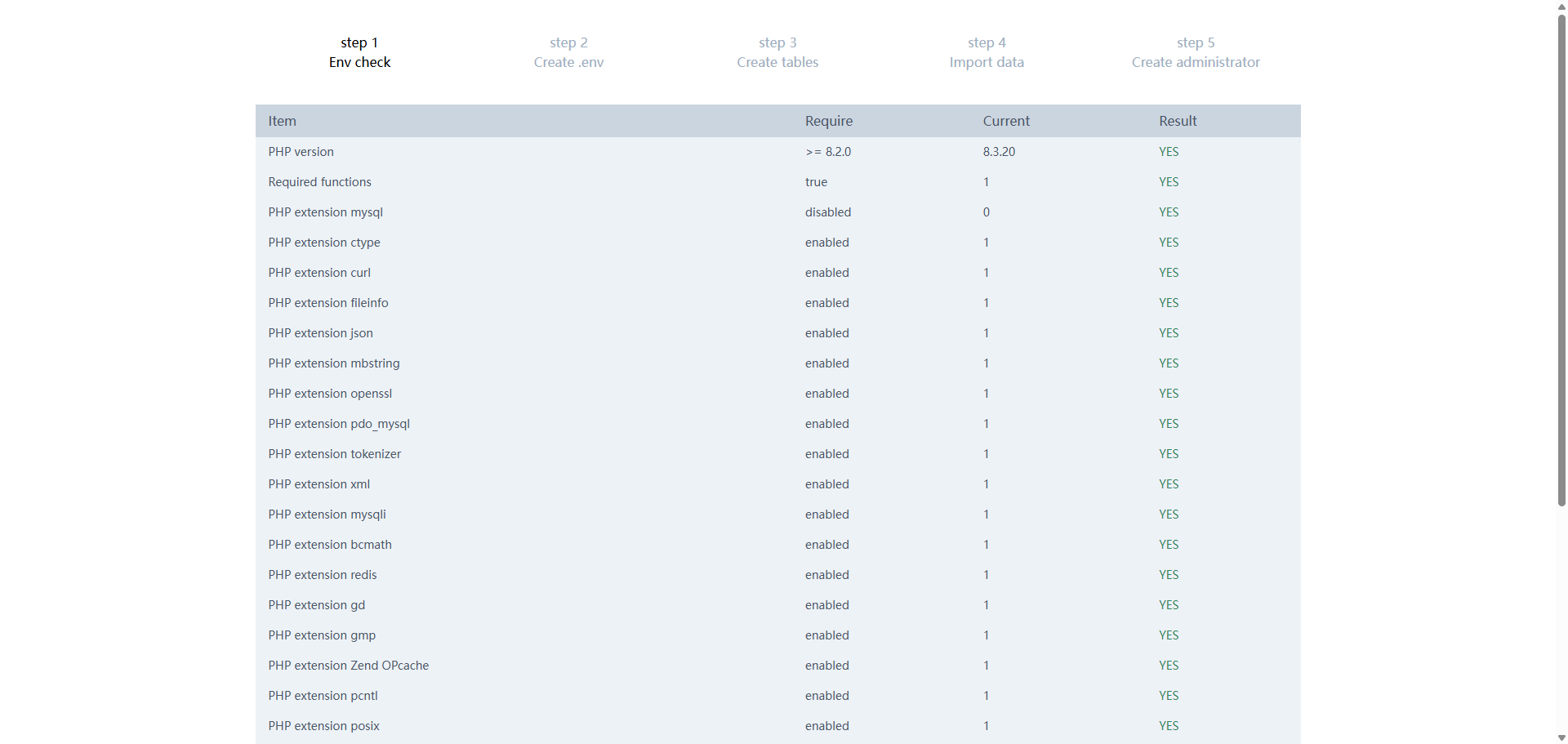The height and width of the screenshot is (744, 1568).
Task: Select the PHP extension pdo_mysql label
Action: (339, 424)
